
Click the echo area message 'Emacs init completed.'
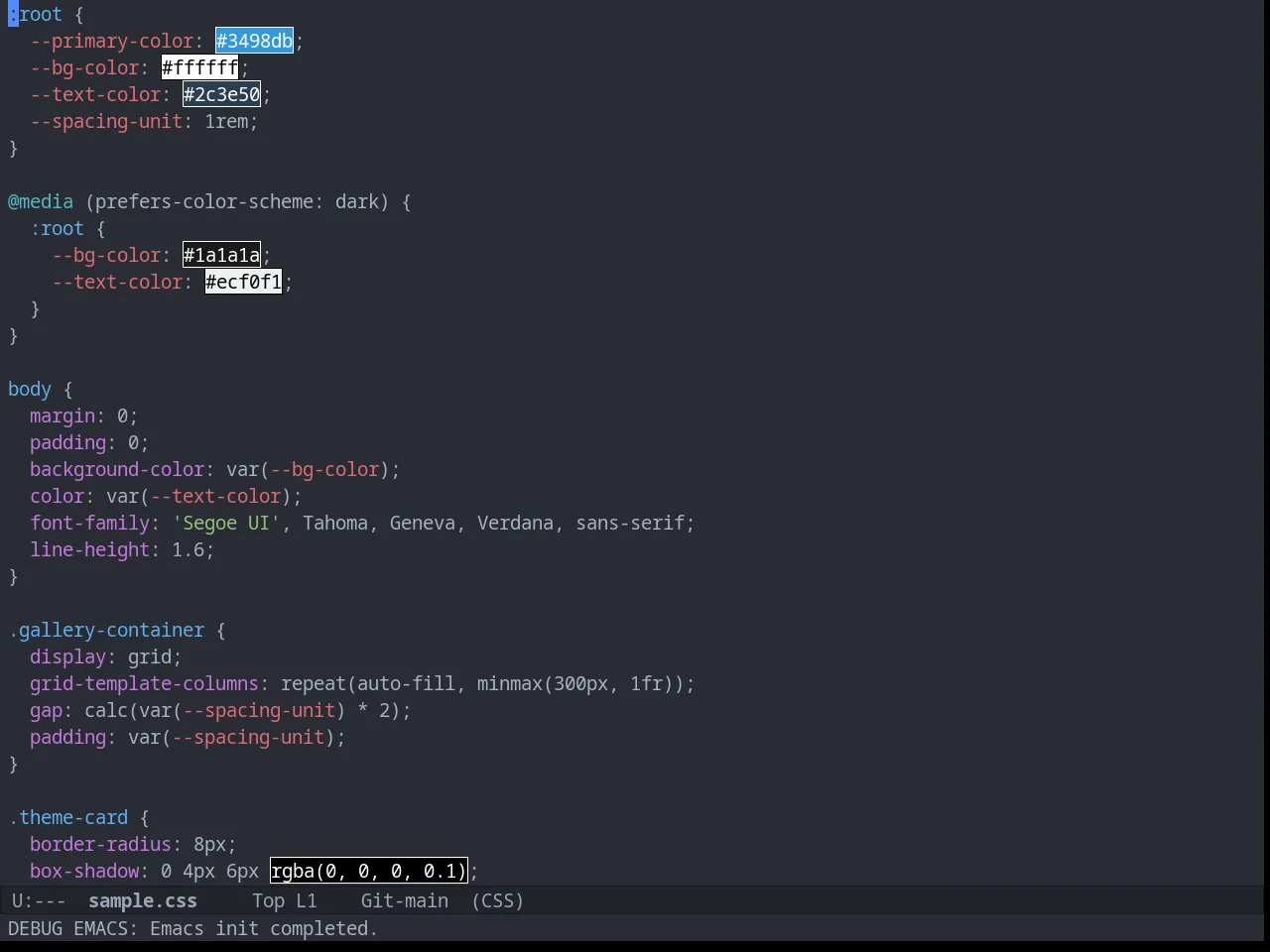tap(264, 928)
